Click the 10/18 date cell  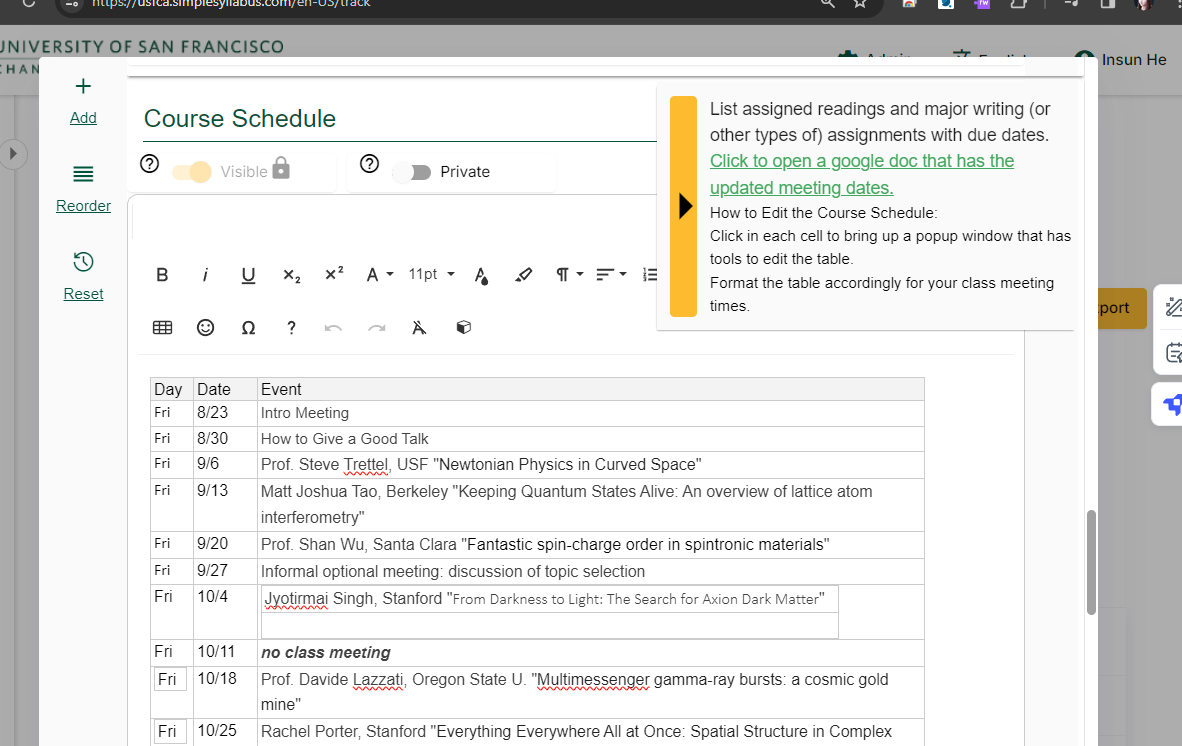click(x=225, y=692)
